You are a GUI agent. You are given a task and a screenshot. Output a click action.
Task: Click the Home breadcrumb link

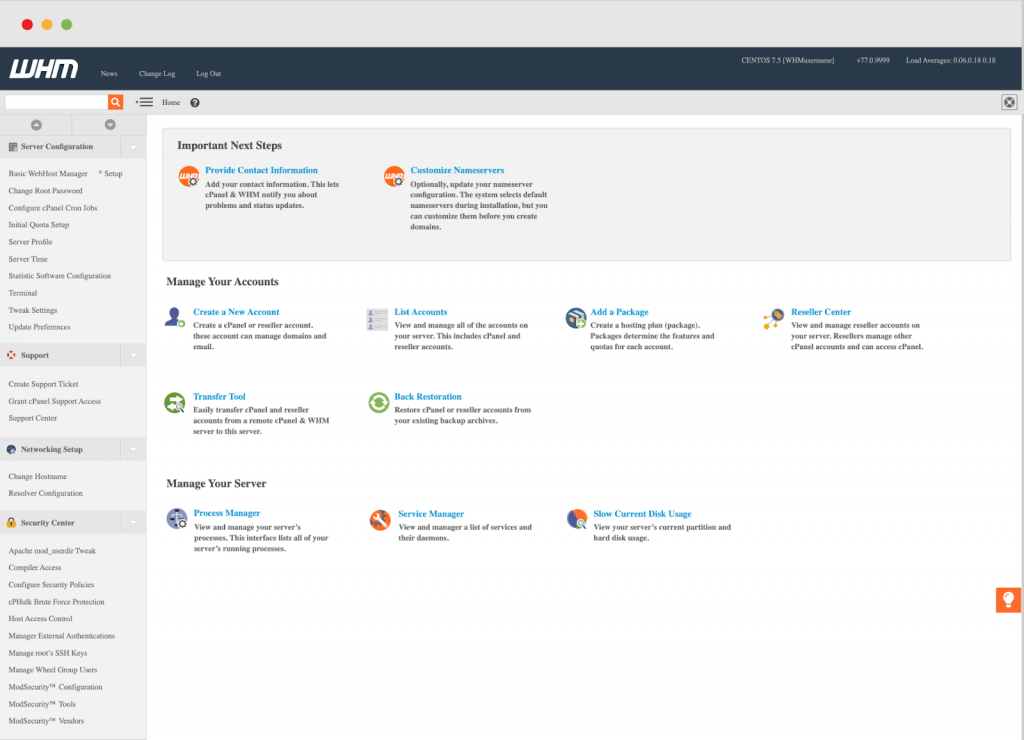[x=171, y=101]
